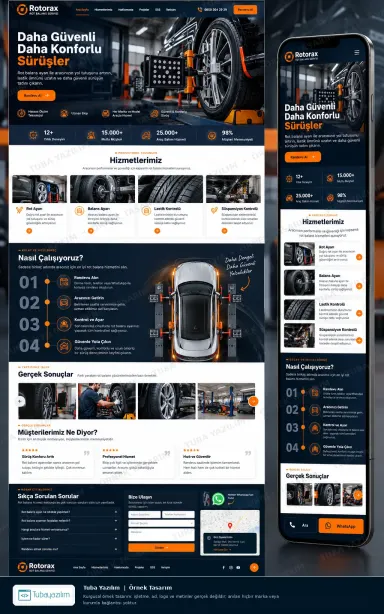Click the Rotorax logo on the mobile header
The height and width of the screenshot is (614, 384).
click(301, 56)
